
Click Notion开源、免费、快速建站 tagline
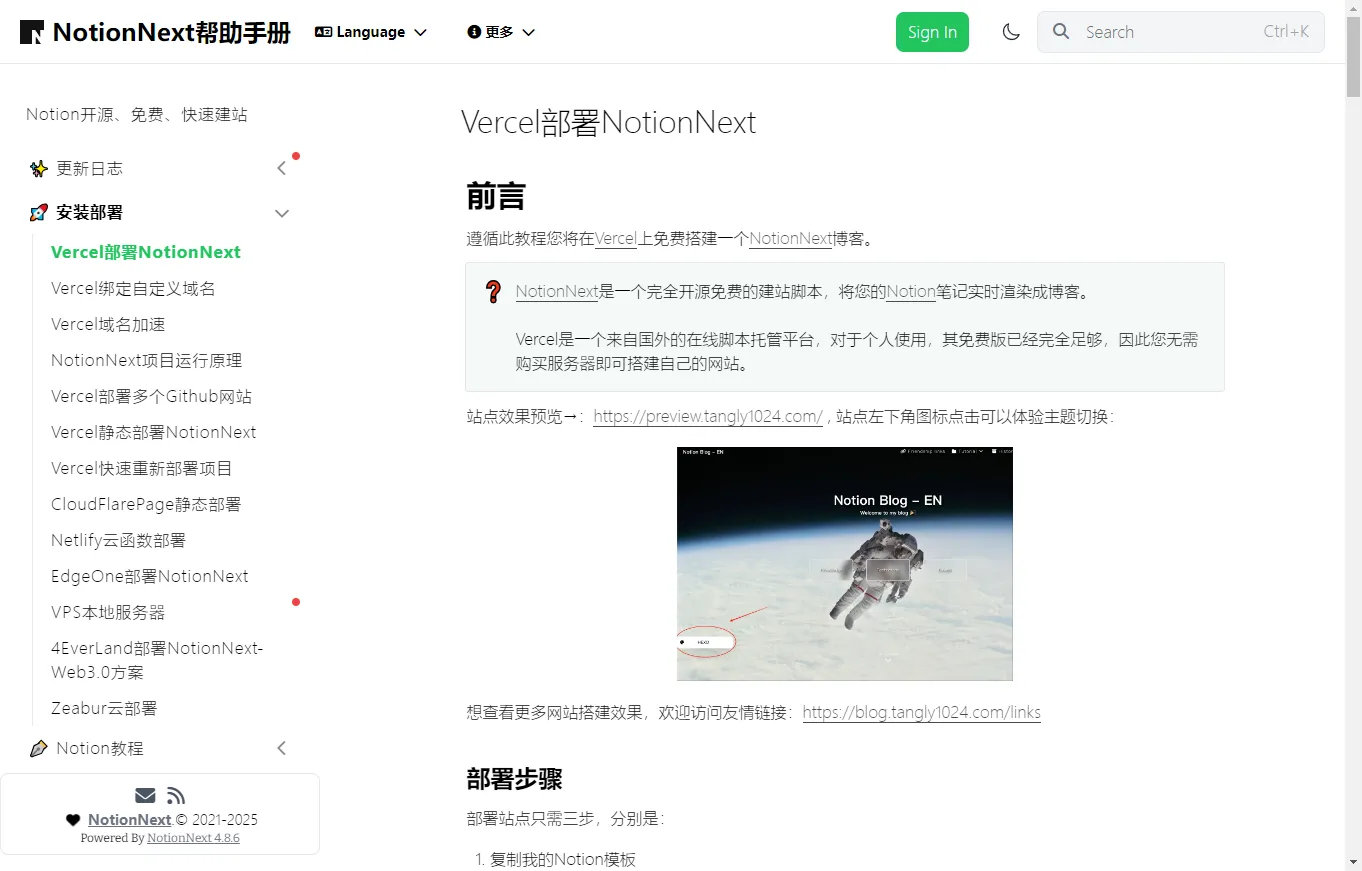click(137, 115)
